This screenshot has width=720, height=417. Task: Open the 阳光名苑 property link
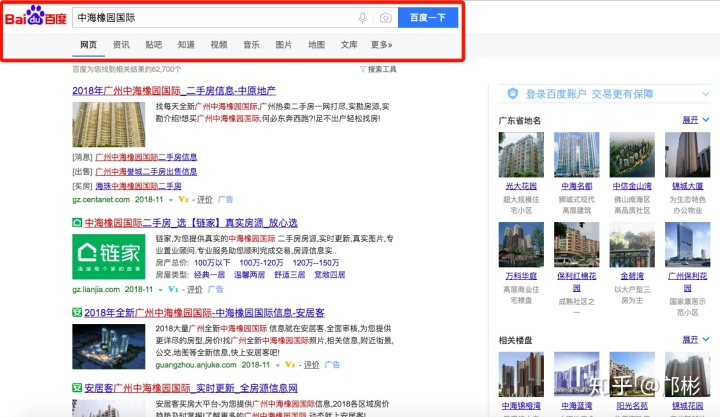click(x=632, y=406)
